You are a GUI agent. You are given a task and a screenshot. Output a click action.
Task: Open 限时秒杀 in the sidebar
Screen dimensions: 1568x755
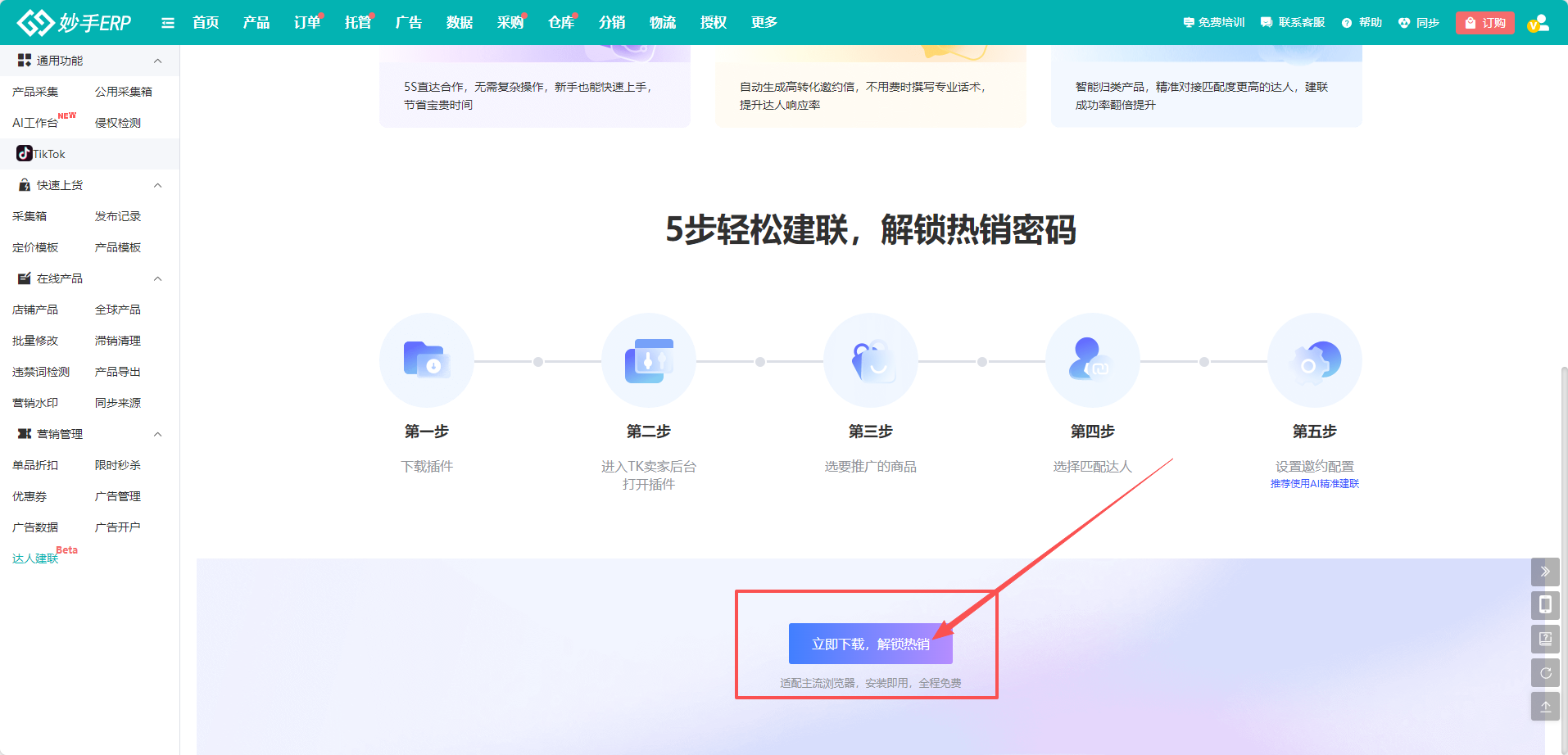click(118, 465)
